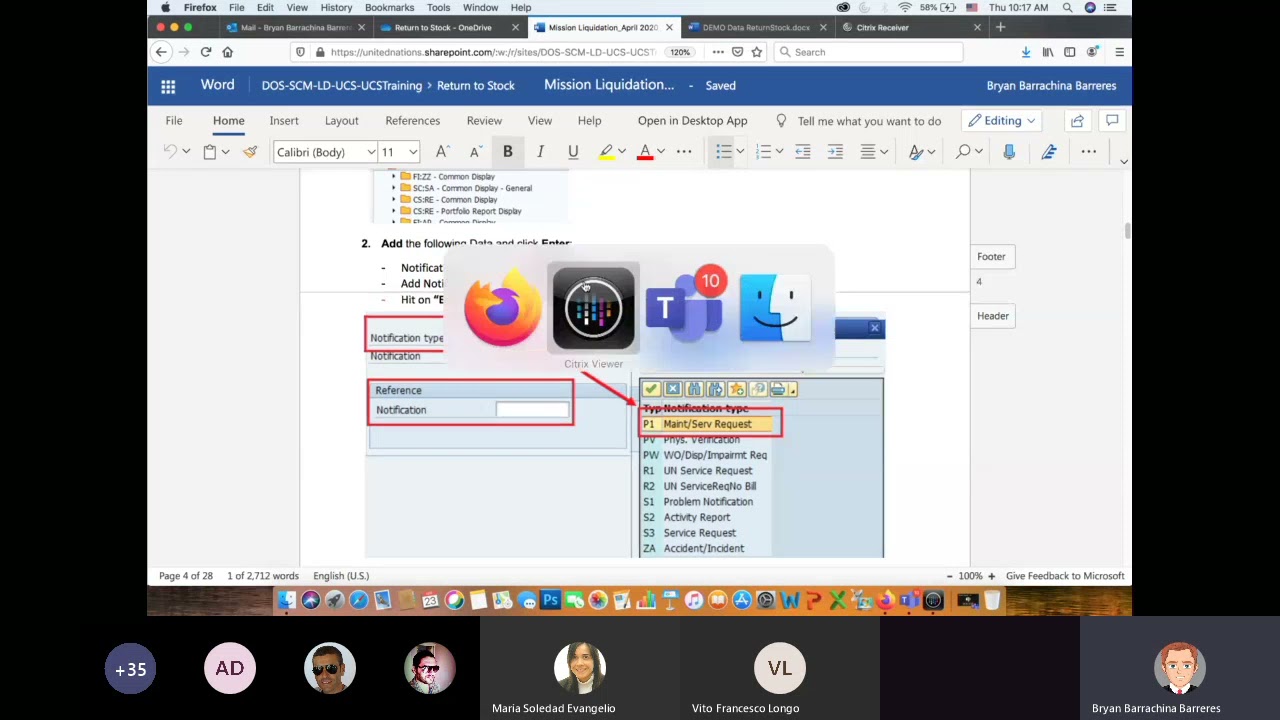Click Give Feedback to Microsoft
This screenshot has height=720, width=1280.
[1065, 576]
